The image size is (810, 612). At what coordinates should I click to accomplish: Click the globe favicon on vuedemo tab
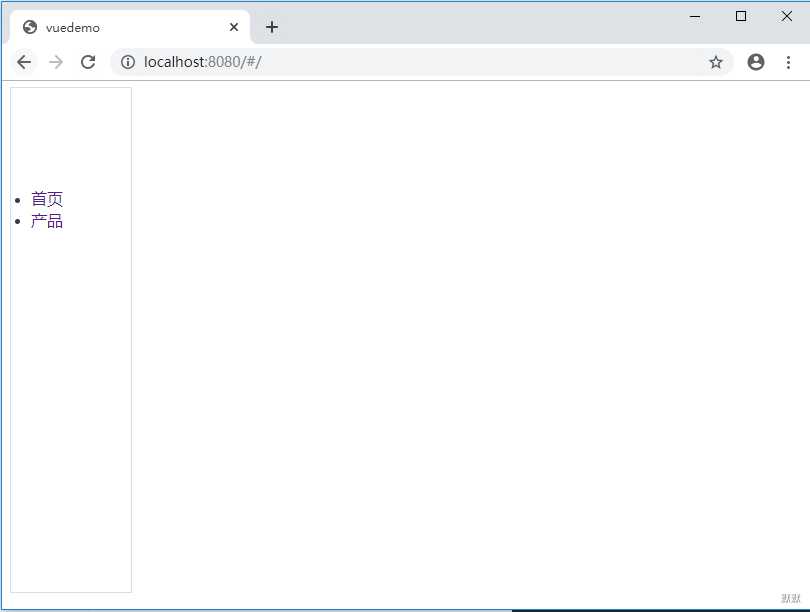coord(30,27)
